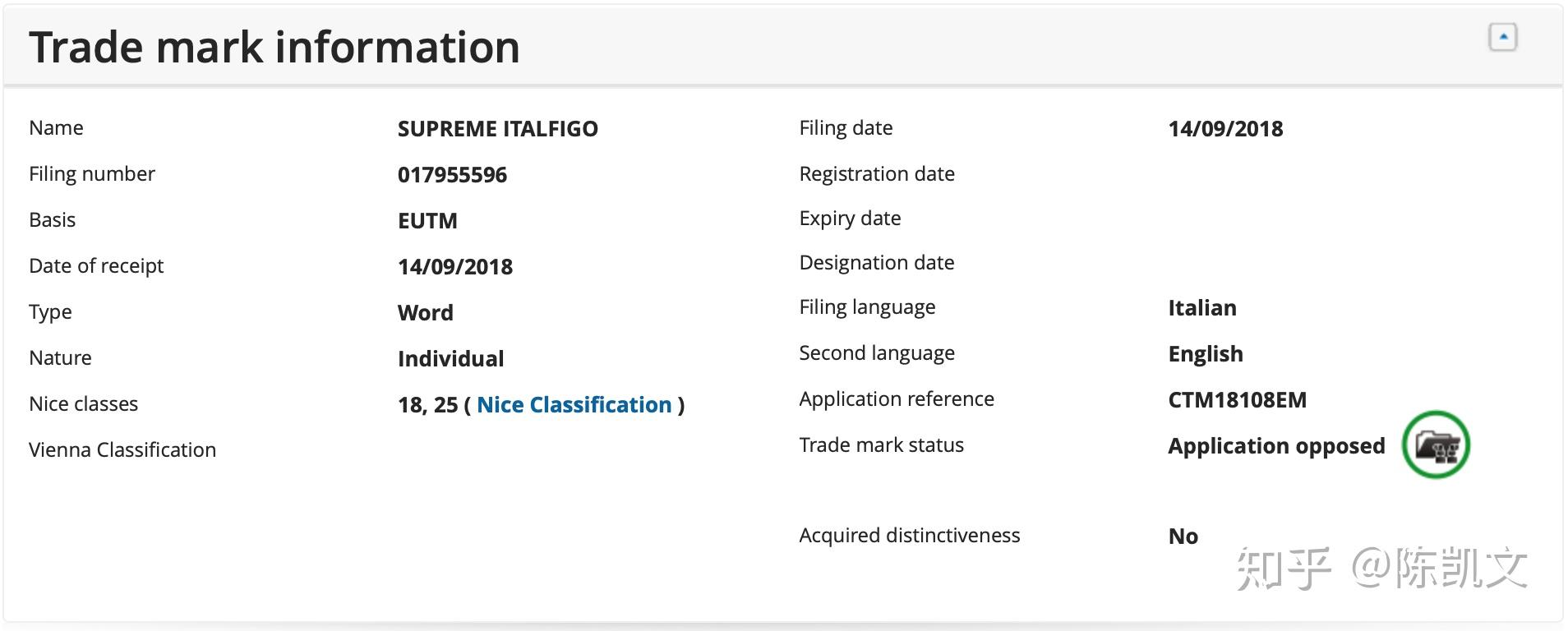Click application reference CTM18108EM
The image size is (1568, 631).
coord(1237,399)
